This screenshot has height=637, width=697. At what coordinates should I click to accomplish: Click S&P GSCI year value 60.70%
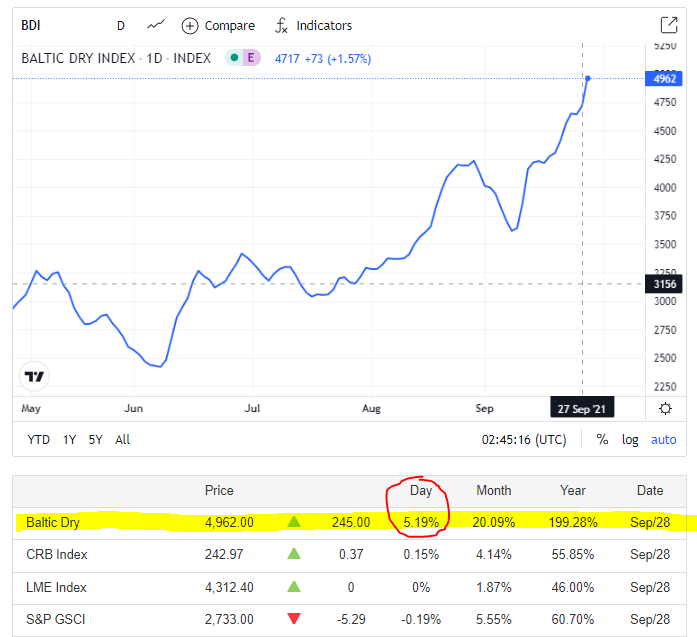pyautogui.click(x=573, y=619)
